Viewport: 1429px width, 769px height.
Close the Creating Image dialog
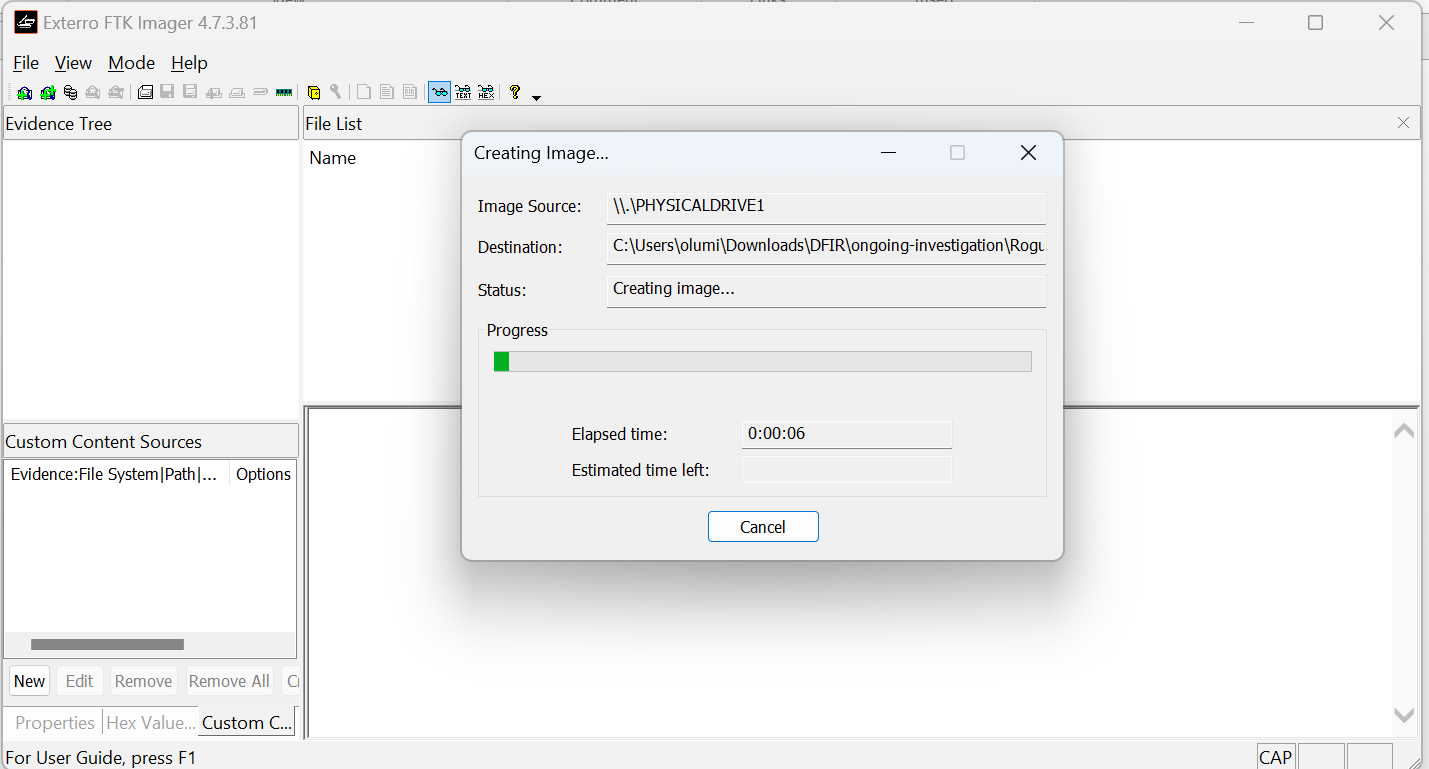tap(1028, 153)
